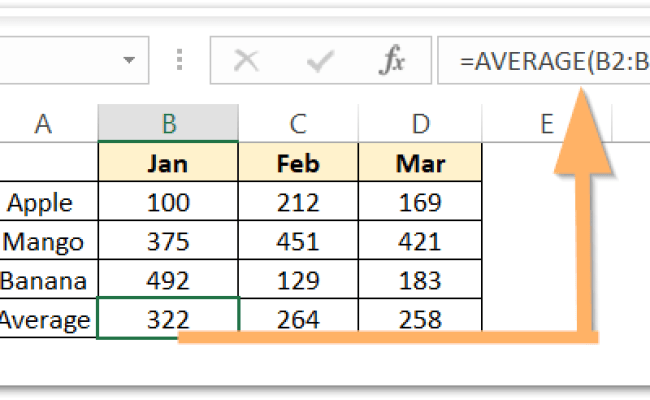Viewport: 650px width, 400px height.
Task: Cancel the formula entry with the X icon
Action: click(246, 61)
